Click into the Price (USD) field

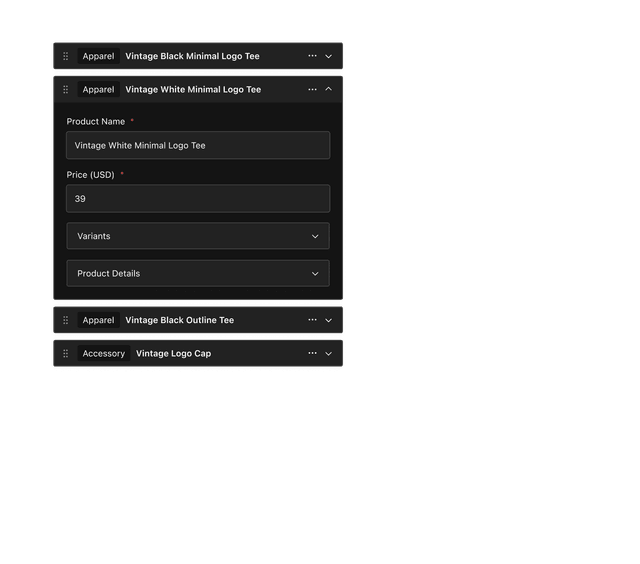coord(198,198)
